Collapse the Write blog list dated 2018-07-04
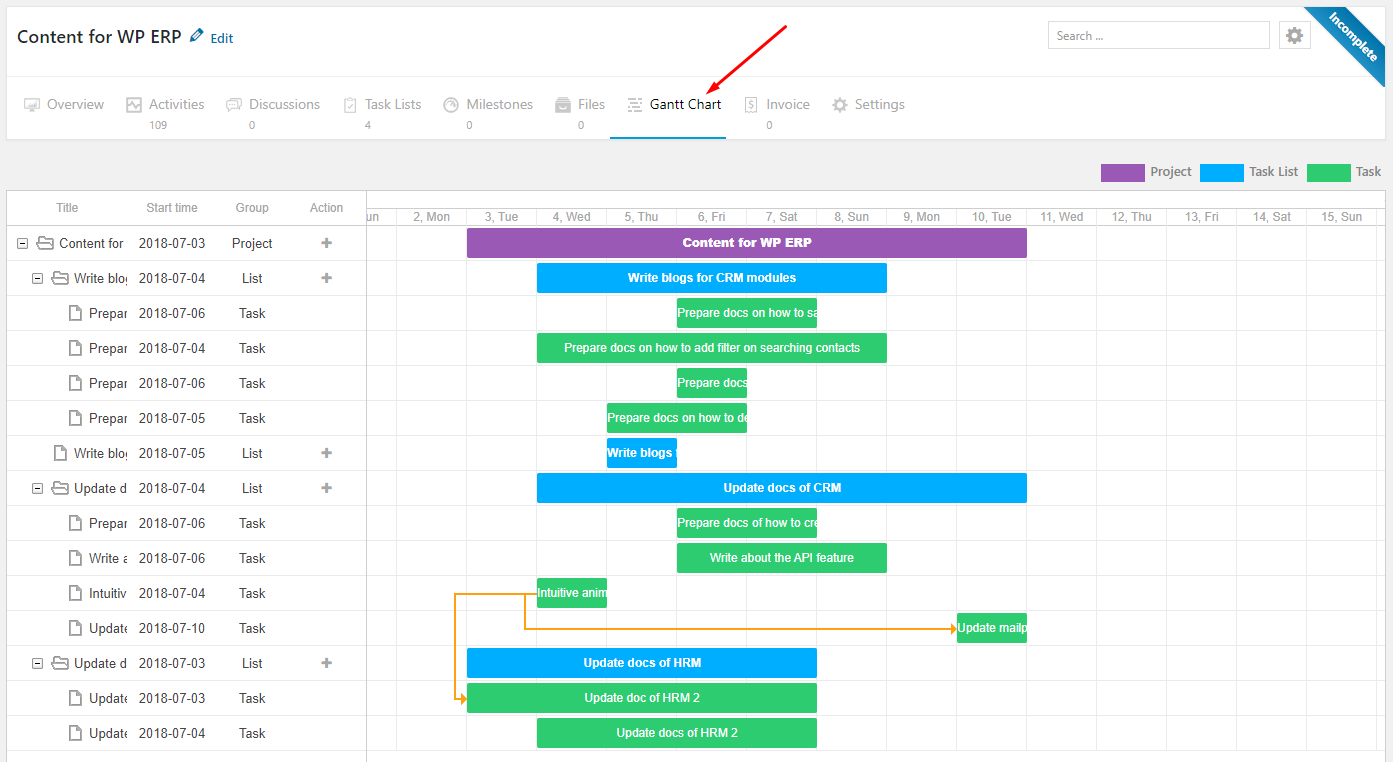This screenshot has height=762, width=1393. pyautogui.click(x=37, y=278)
